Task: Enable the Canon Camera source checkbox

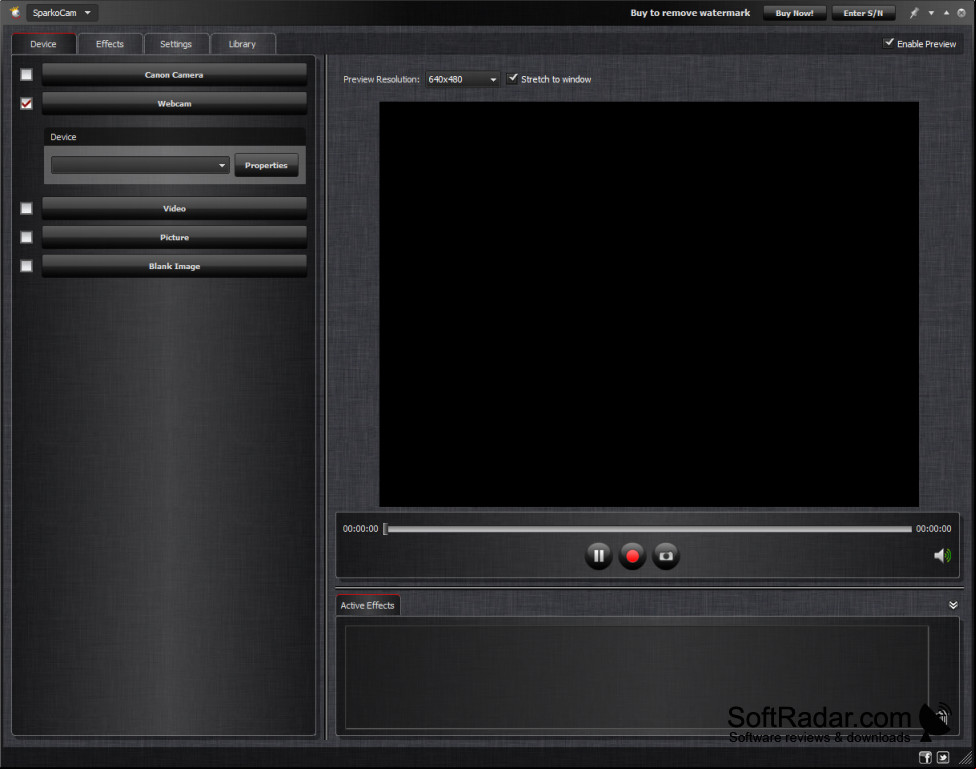Action: (26, 75)
